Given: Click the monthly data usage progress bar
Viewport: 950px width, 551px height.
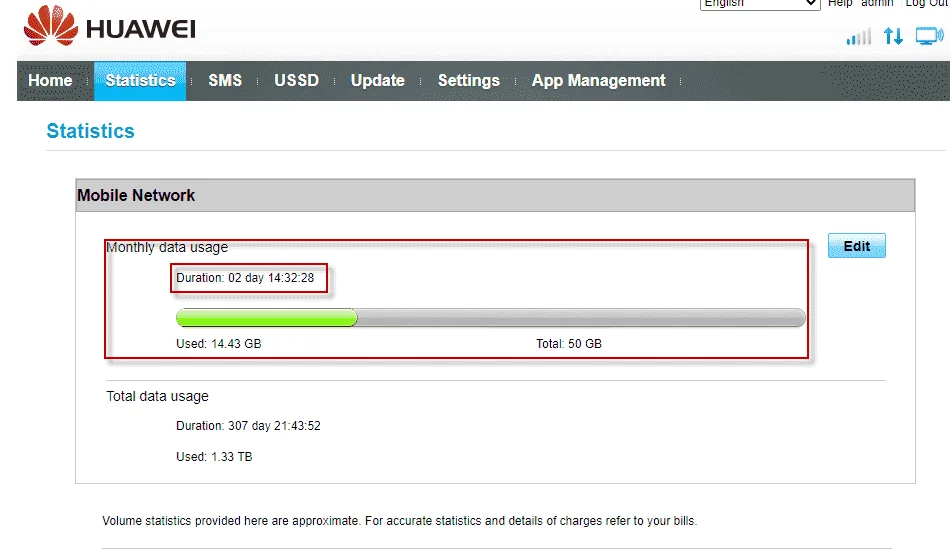Looking at the screenshot, I should [490, 318].
